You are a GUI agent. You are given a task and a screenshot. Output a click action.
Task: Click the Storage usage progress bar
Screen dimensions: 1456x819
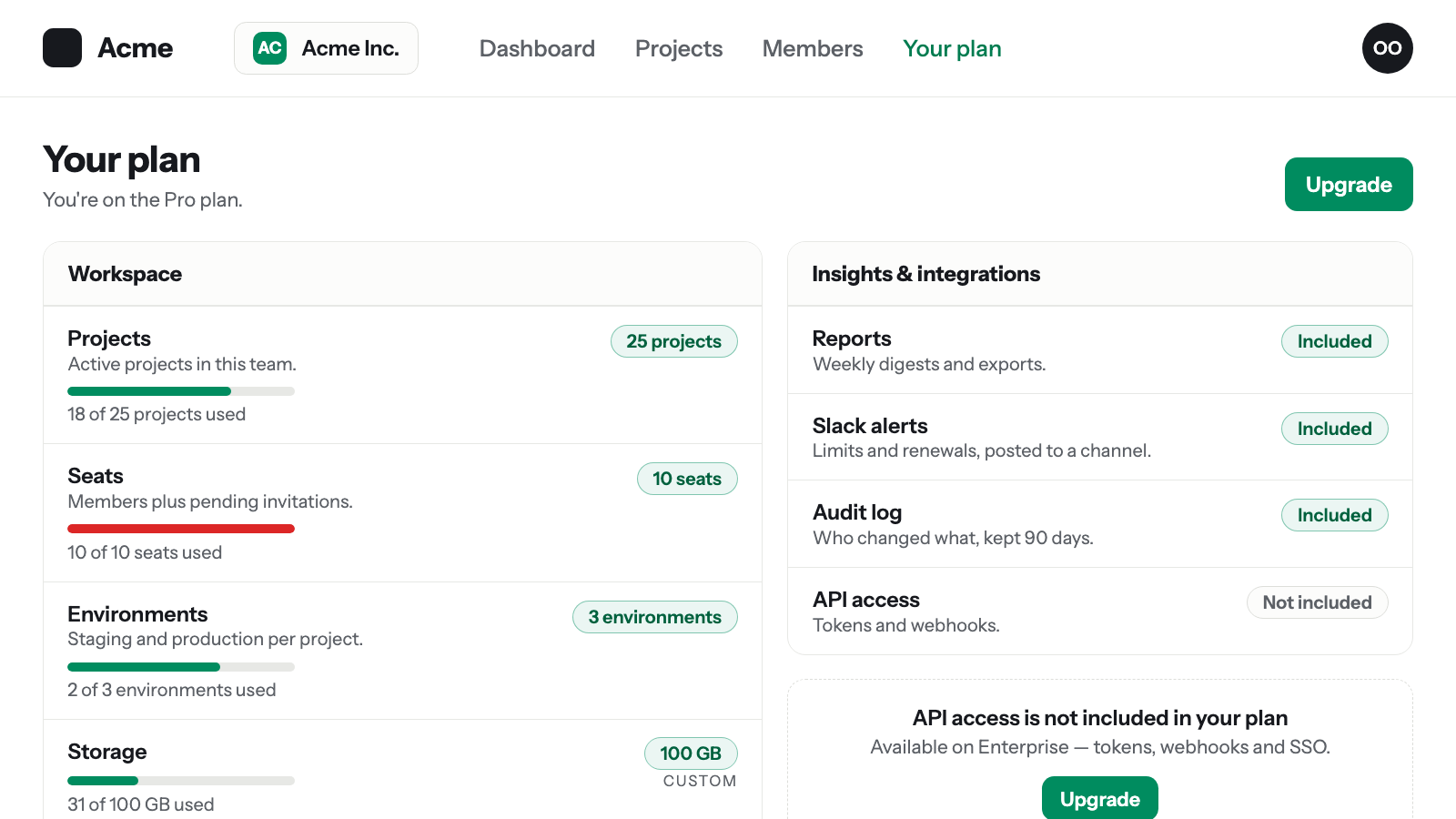coord(181,781)
